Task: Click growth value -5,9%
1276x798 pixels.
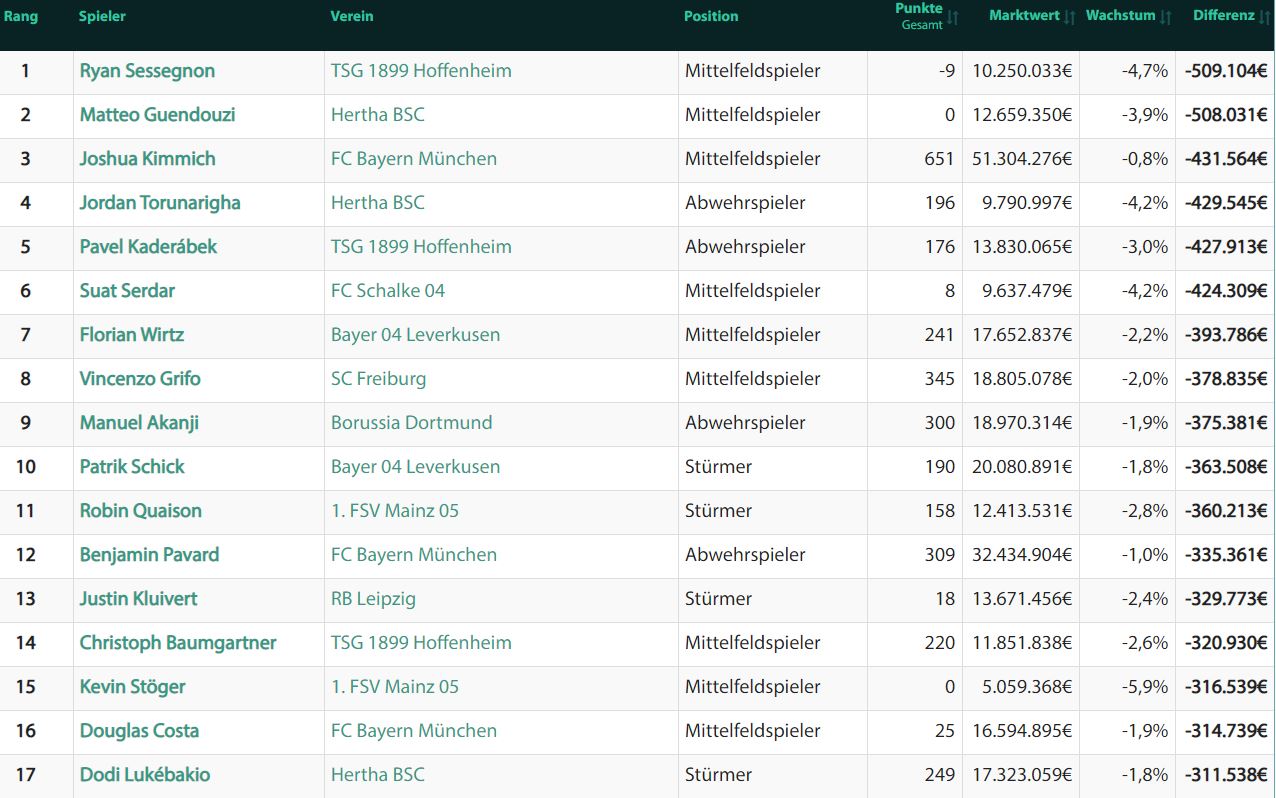Action: (x=1145, y=687)
